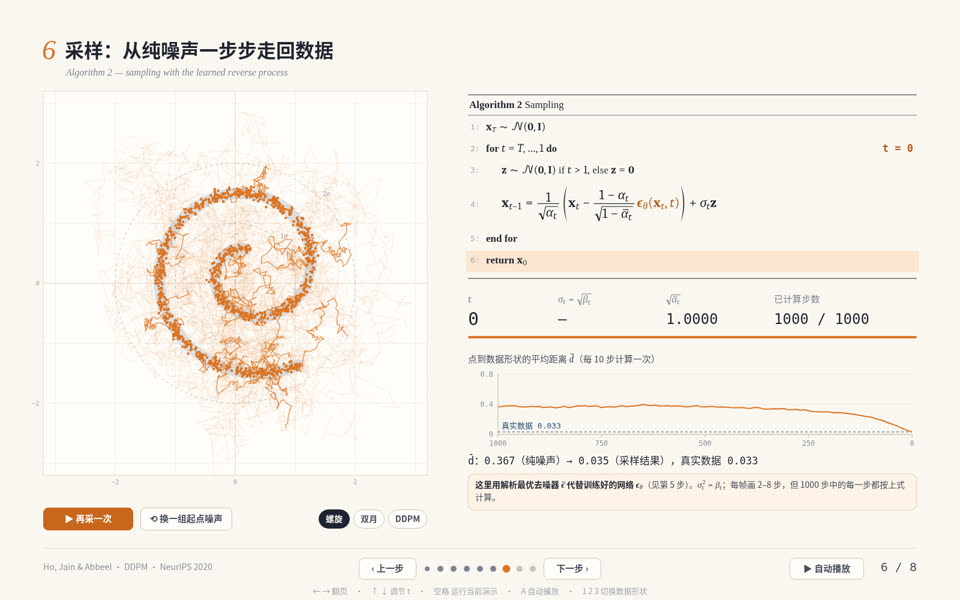Advance with the 下一步 button
Image resolution: width=960 pixels, height=600 pixels.
(x=572, y=568)
